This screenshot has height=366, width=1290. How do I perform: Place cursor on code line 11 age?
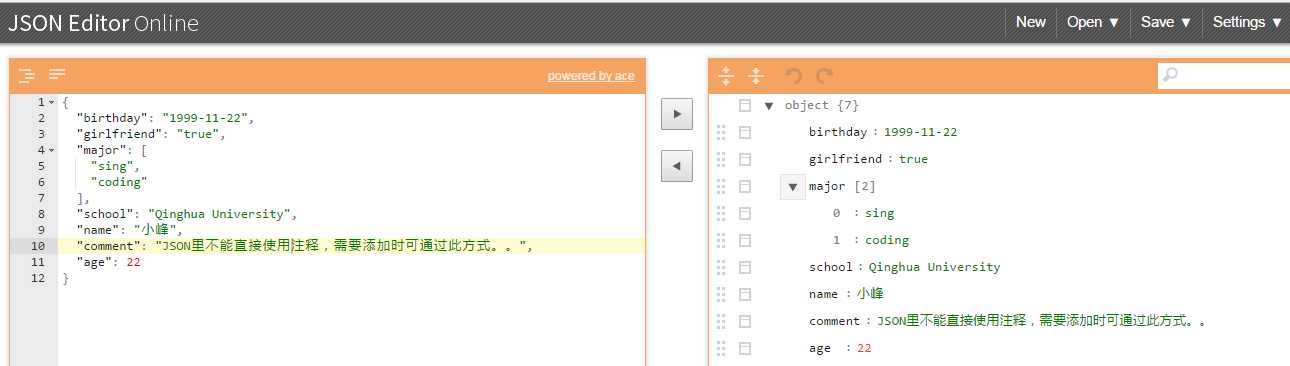[108, 262]
